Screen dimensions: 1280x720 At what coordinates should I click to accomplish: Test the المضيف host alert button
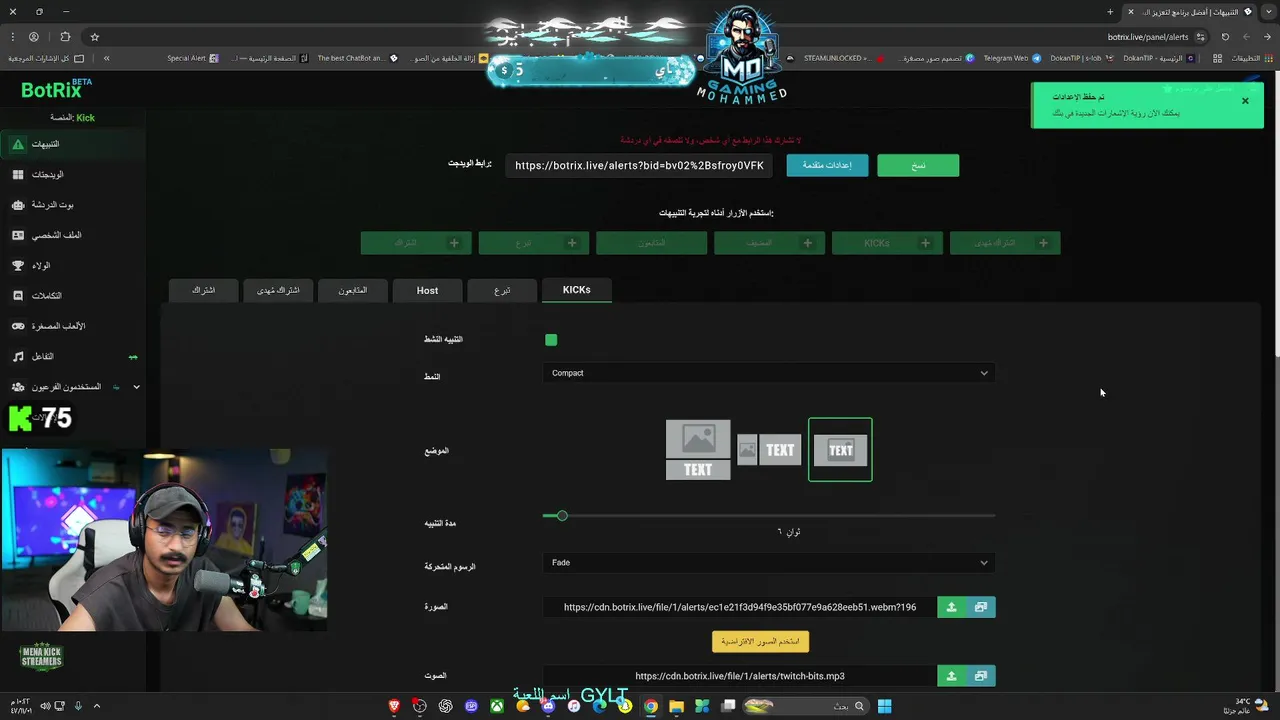pos(769,243)
